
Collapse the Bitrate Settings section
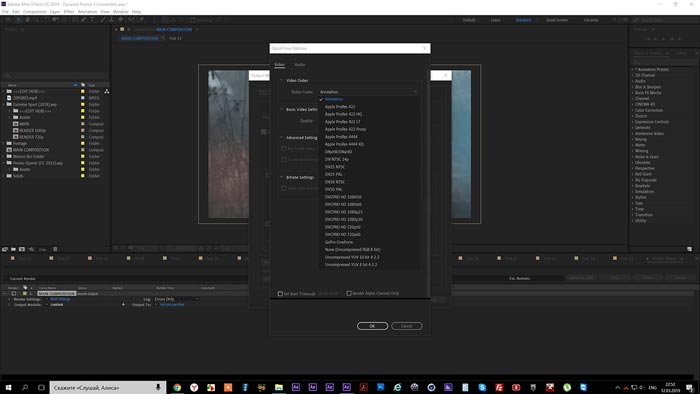pyautogui.click(x=281, y=177)
